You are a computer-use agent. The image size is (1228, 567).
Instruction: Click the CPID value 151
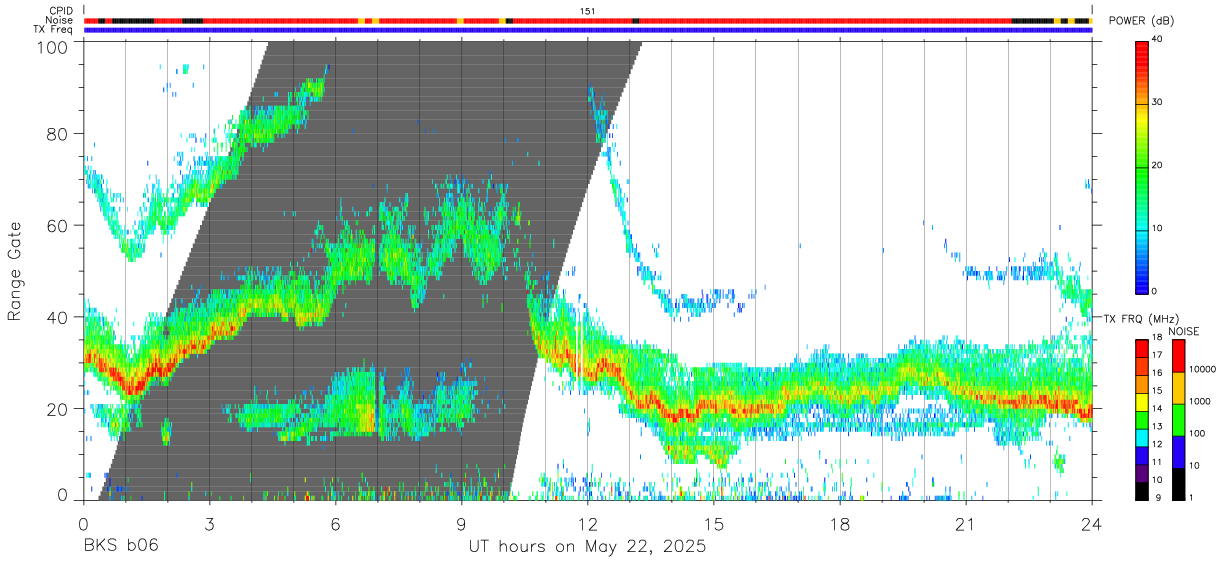click(x=587, y=10)
